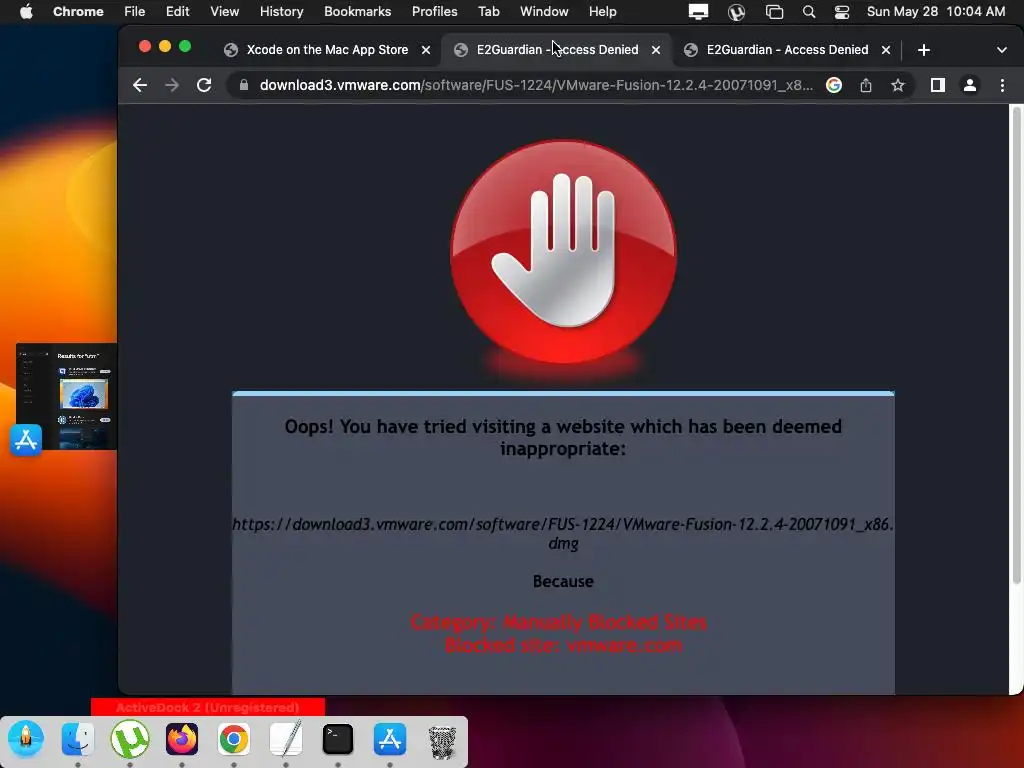Open TextEdit pen icon in dock
This screenshot has height=768, width=1024.
click(286, 740)
